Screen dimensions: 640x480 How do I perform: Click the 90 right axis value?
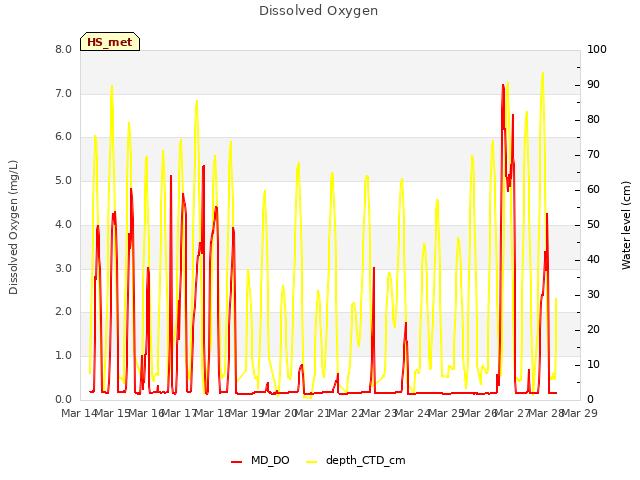(x=593, y=84)
